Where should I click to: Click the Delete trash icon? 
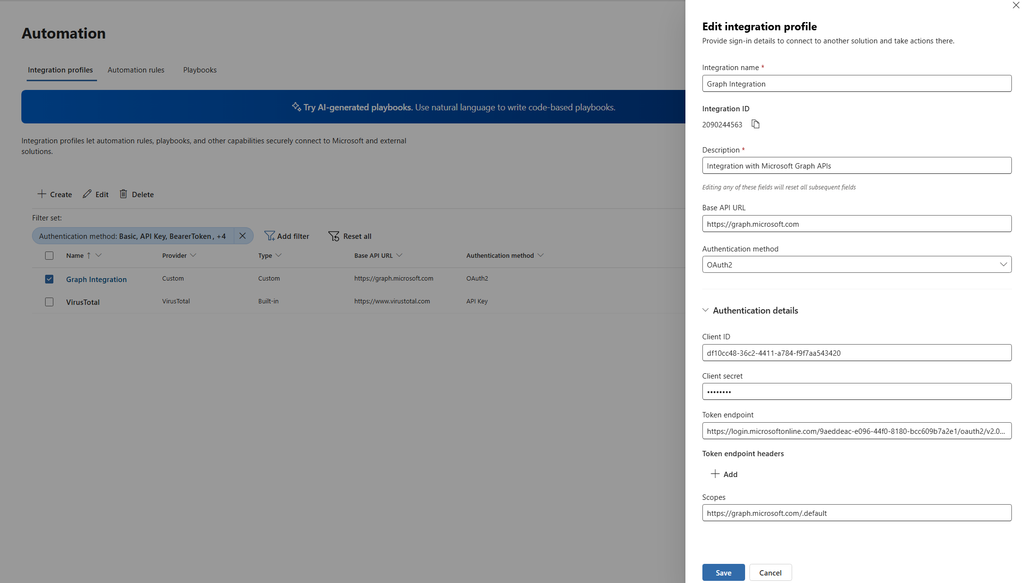click(123, 194)
